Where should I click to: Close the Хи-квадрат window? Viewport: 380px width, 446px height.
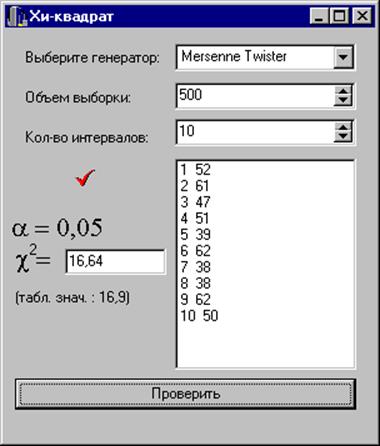362,16
